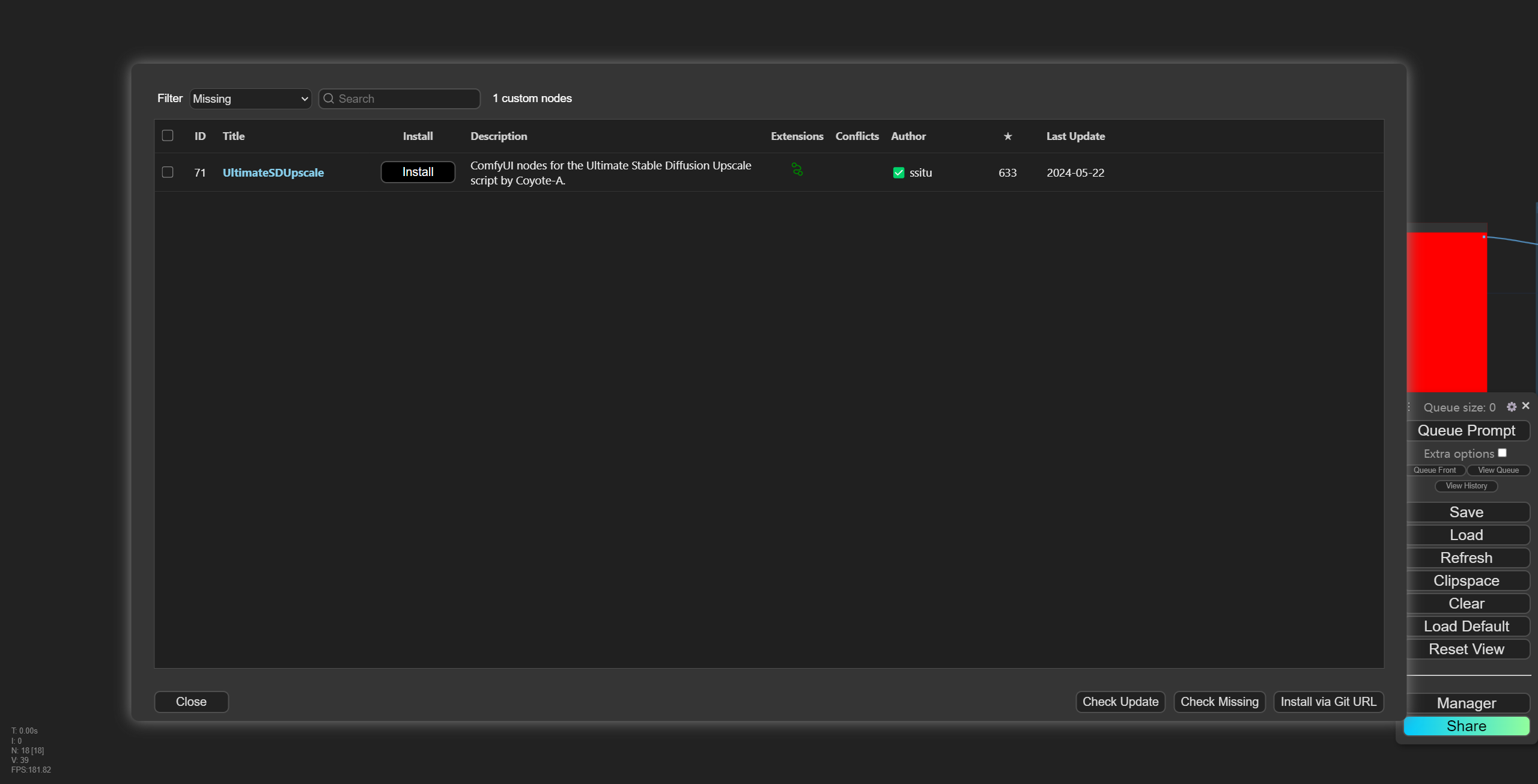Open the UltimateSDUpscale title link
This screenshot has width=1538, height=784.
[x=273, y=173]
